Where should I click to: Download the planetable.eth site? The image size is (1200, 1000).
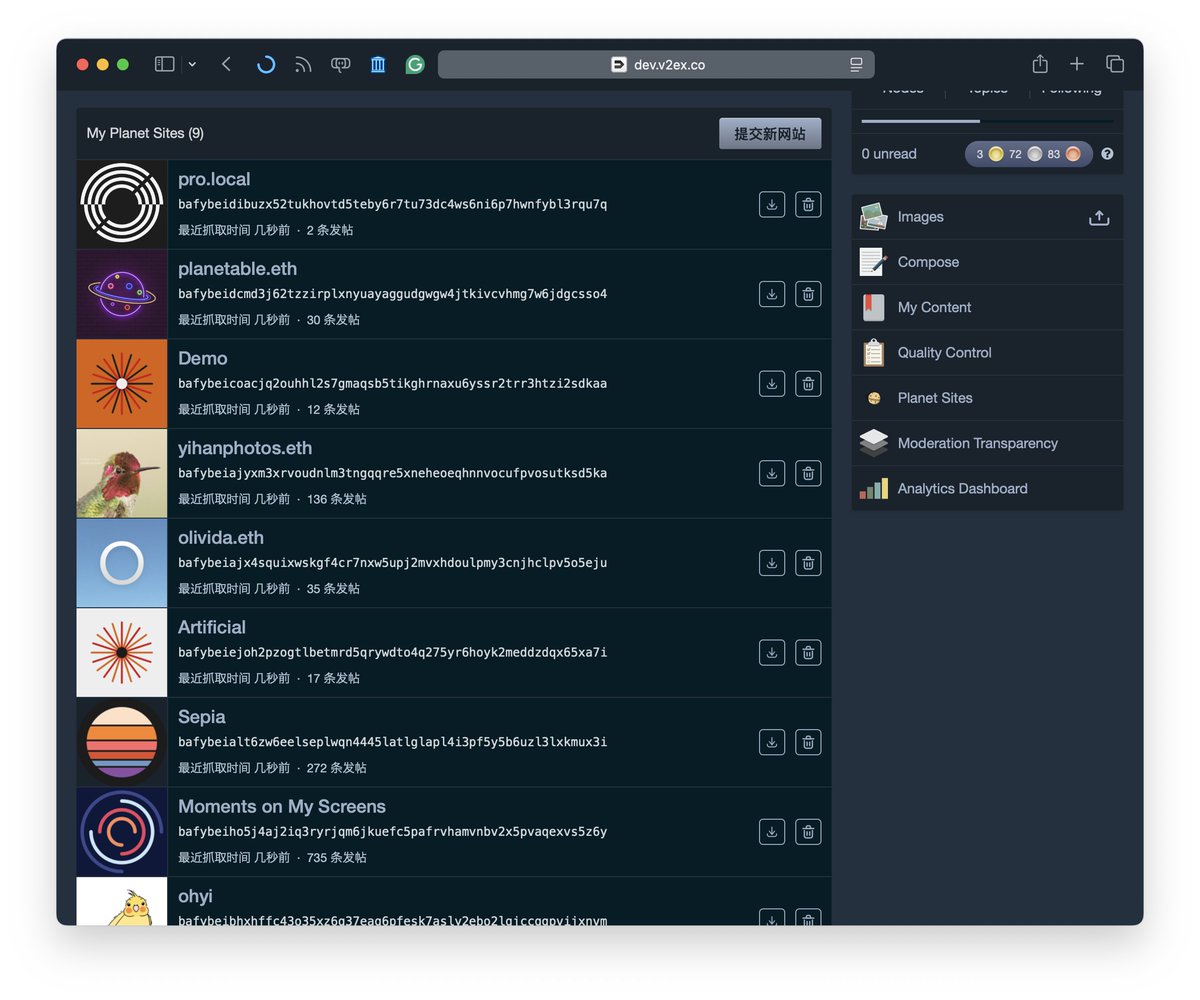click(772, 294)
